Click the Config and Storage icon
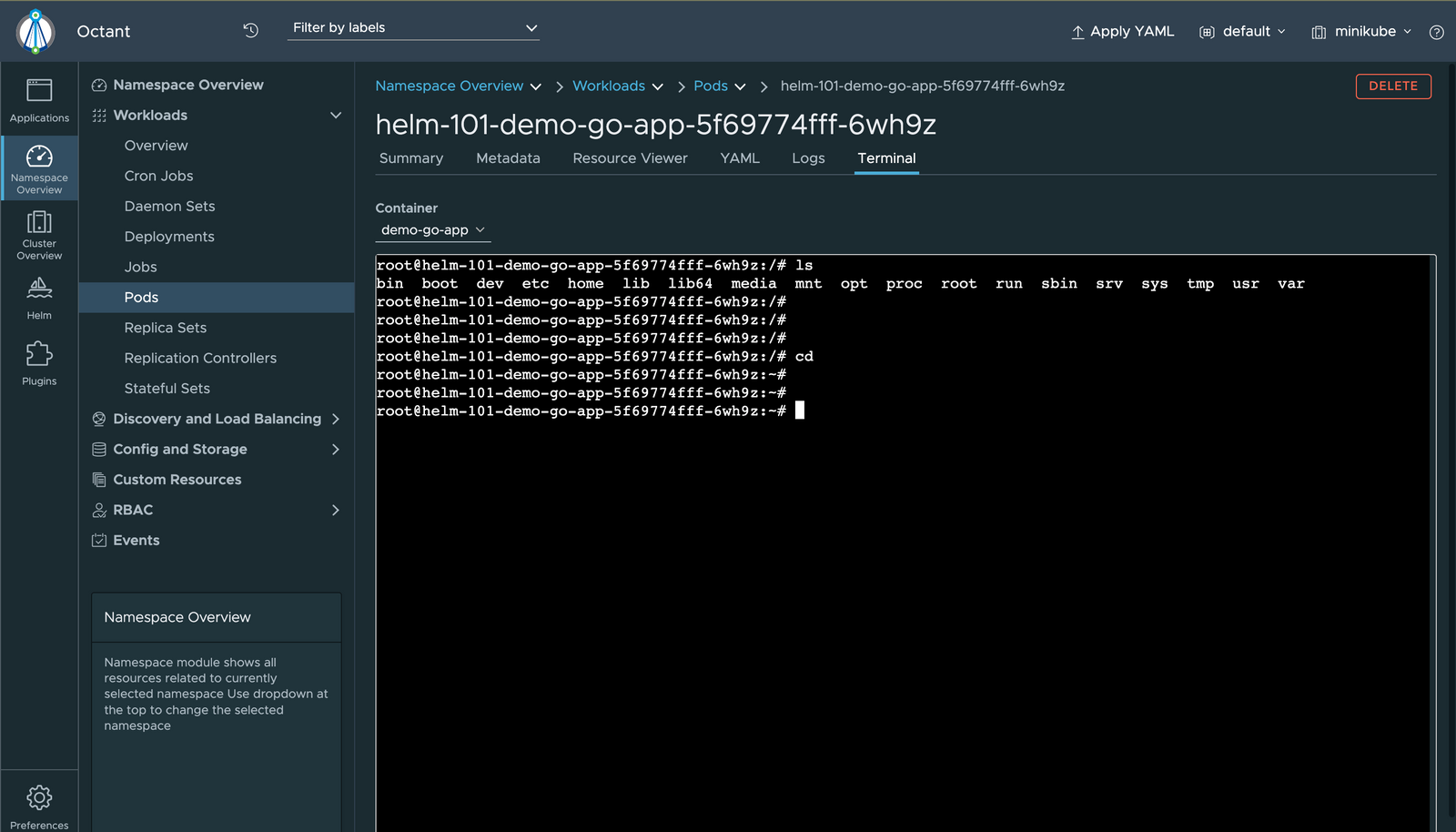Image resolution: width=1456 pixels, height=832 pixels. tap(99, 449)
